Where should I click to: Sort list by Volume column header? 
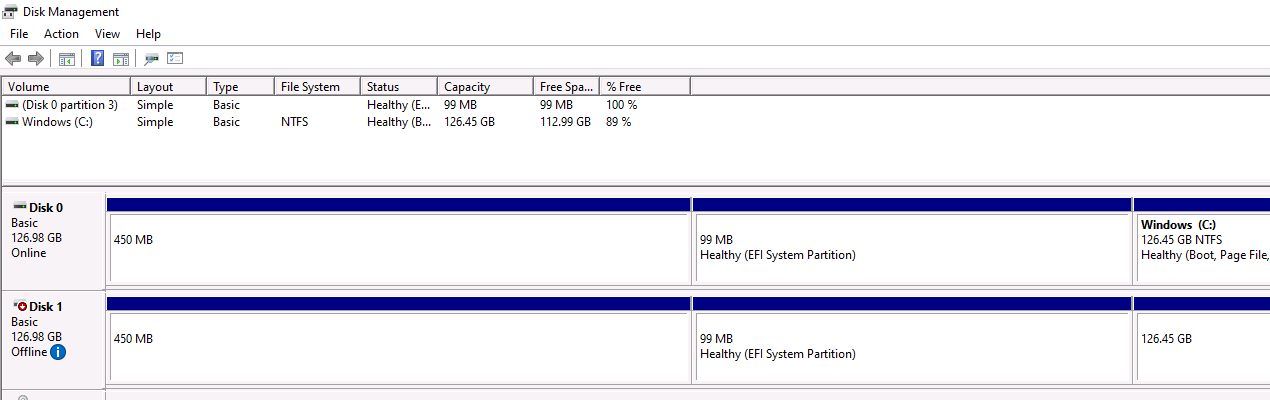[66, 87]
